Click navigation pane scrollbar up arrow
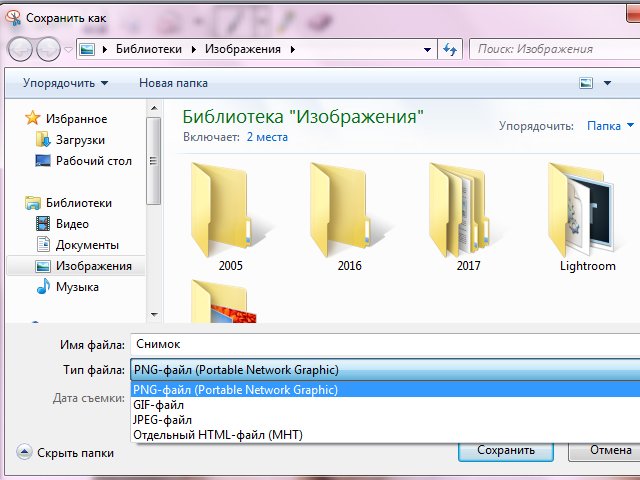 point(154,109)
